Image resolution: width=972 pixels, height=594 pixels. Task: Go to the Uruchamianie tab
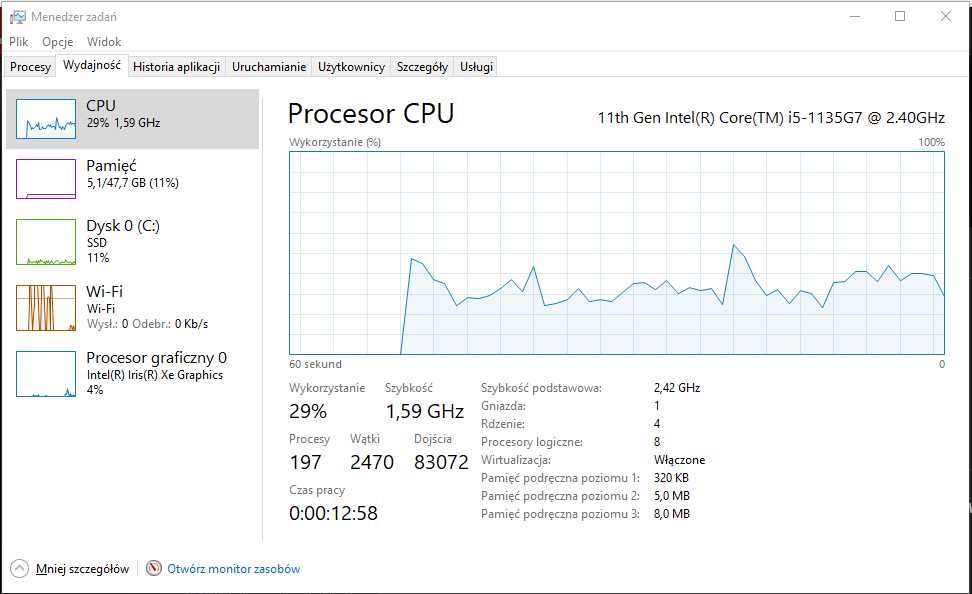269,67
